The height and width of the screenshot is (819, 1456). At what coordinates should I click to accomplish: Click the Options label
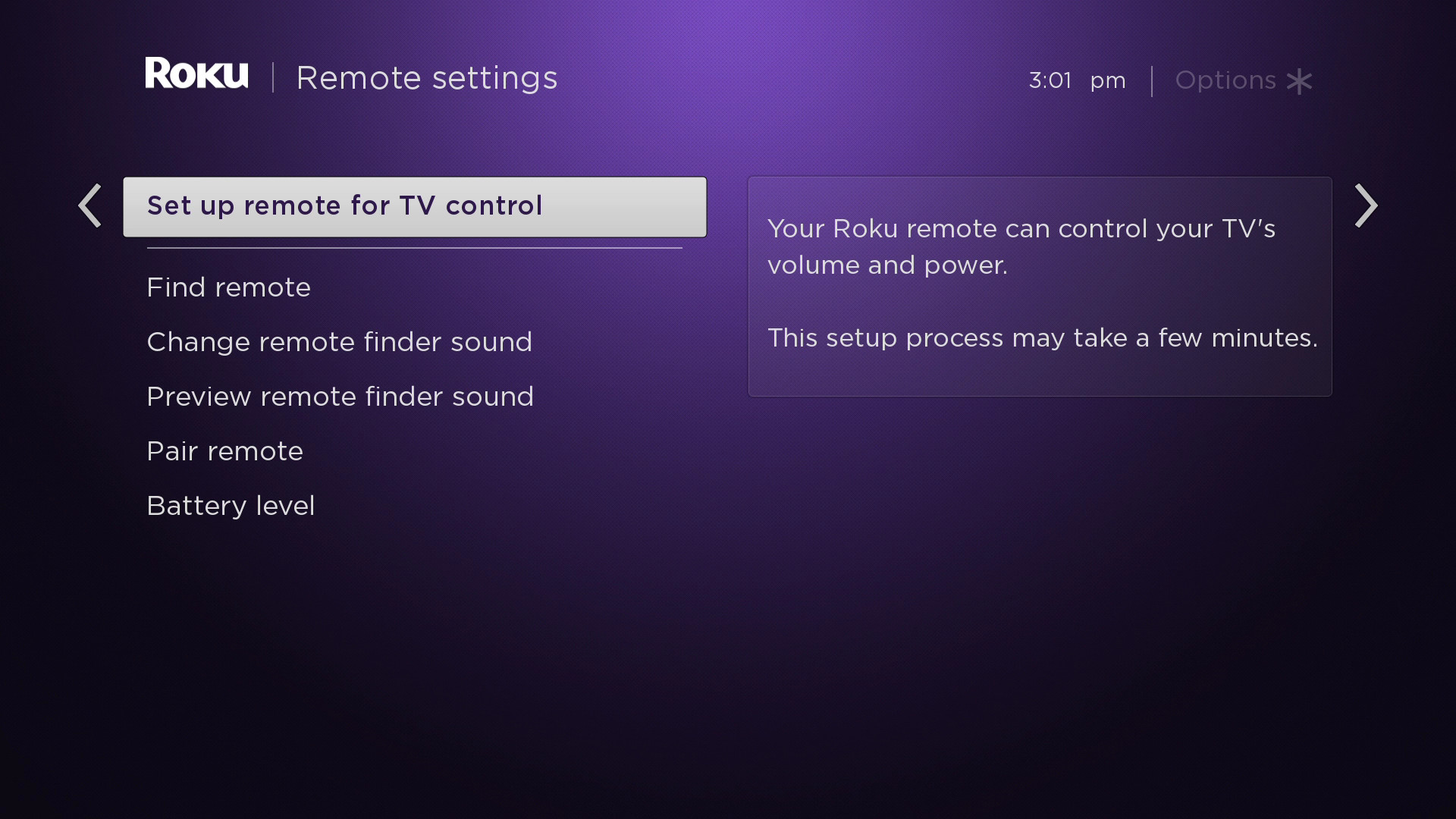click(x=1225, y=80)
